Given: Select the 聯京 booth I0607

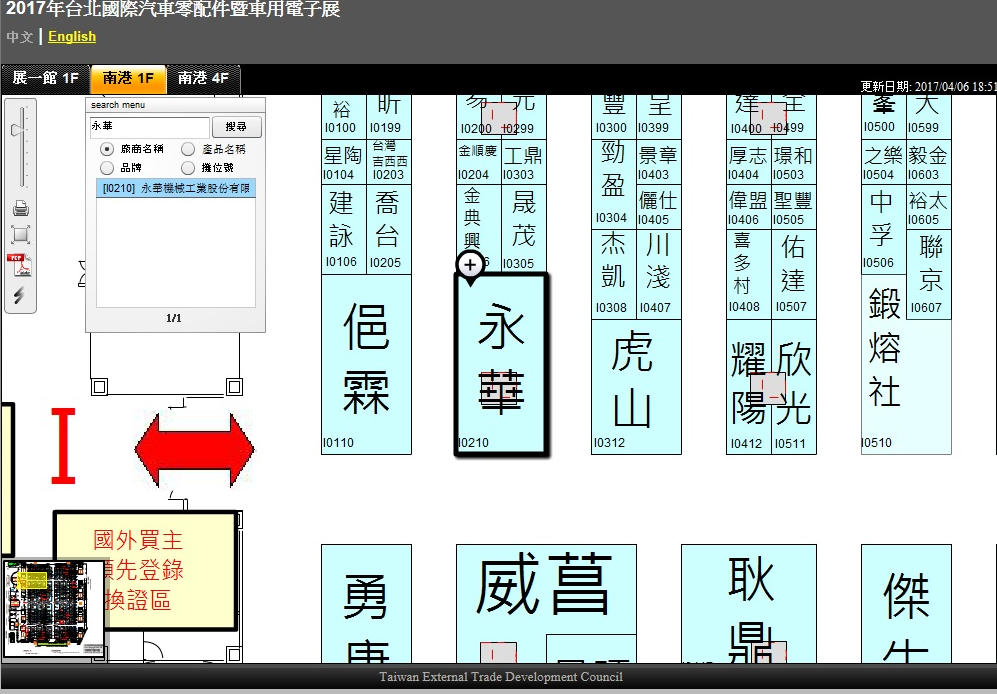Looking at the screenshot, I should pyautogui.click(x=928, y=274).
